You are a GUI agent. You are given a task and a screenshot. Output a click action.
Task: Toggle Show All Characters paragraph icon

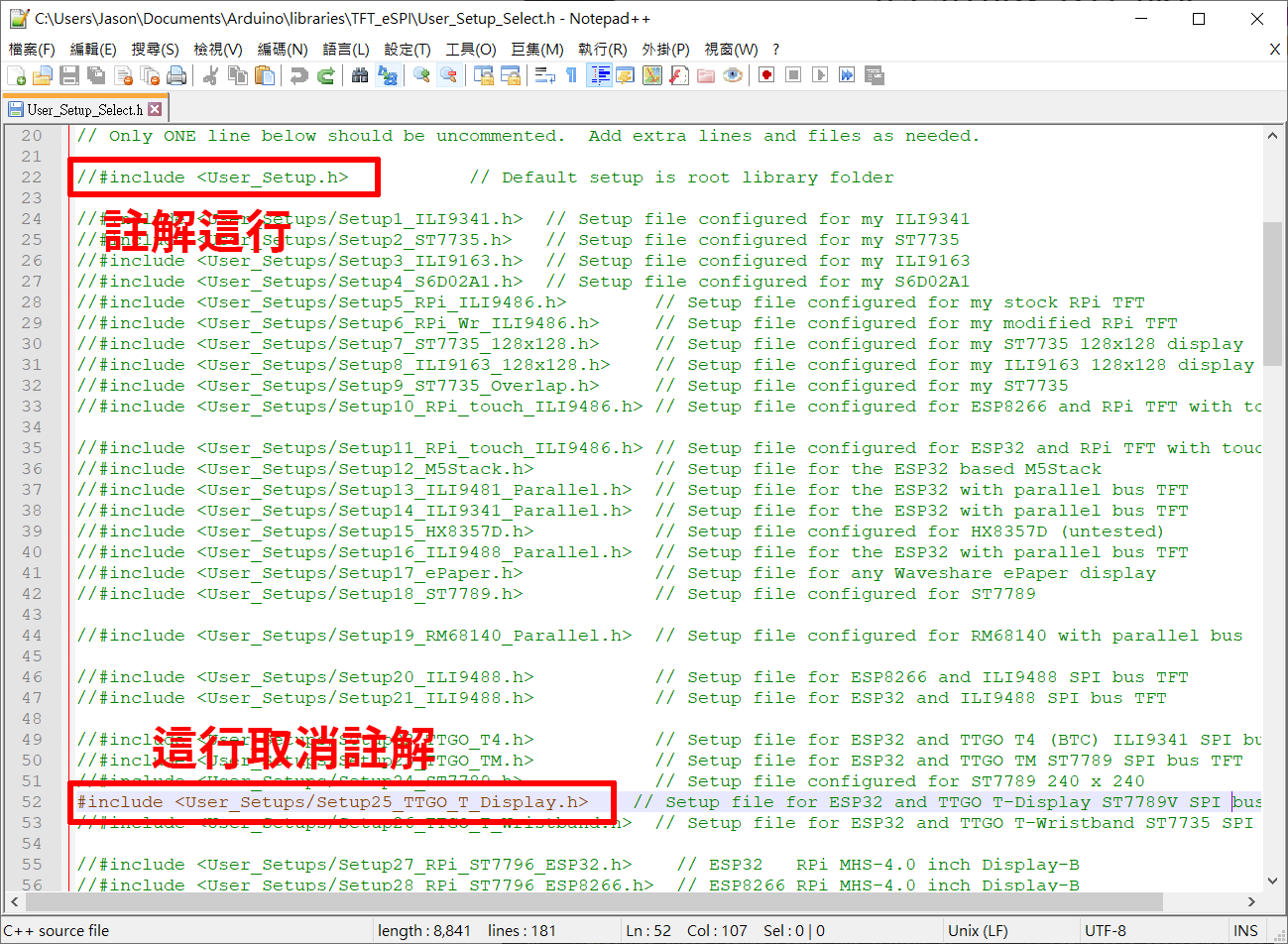click(572, 75)
